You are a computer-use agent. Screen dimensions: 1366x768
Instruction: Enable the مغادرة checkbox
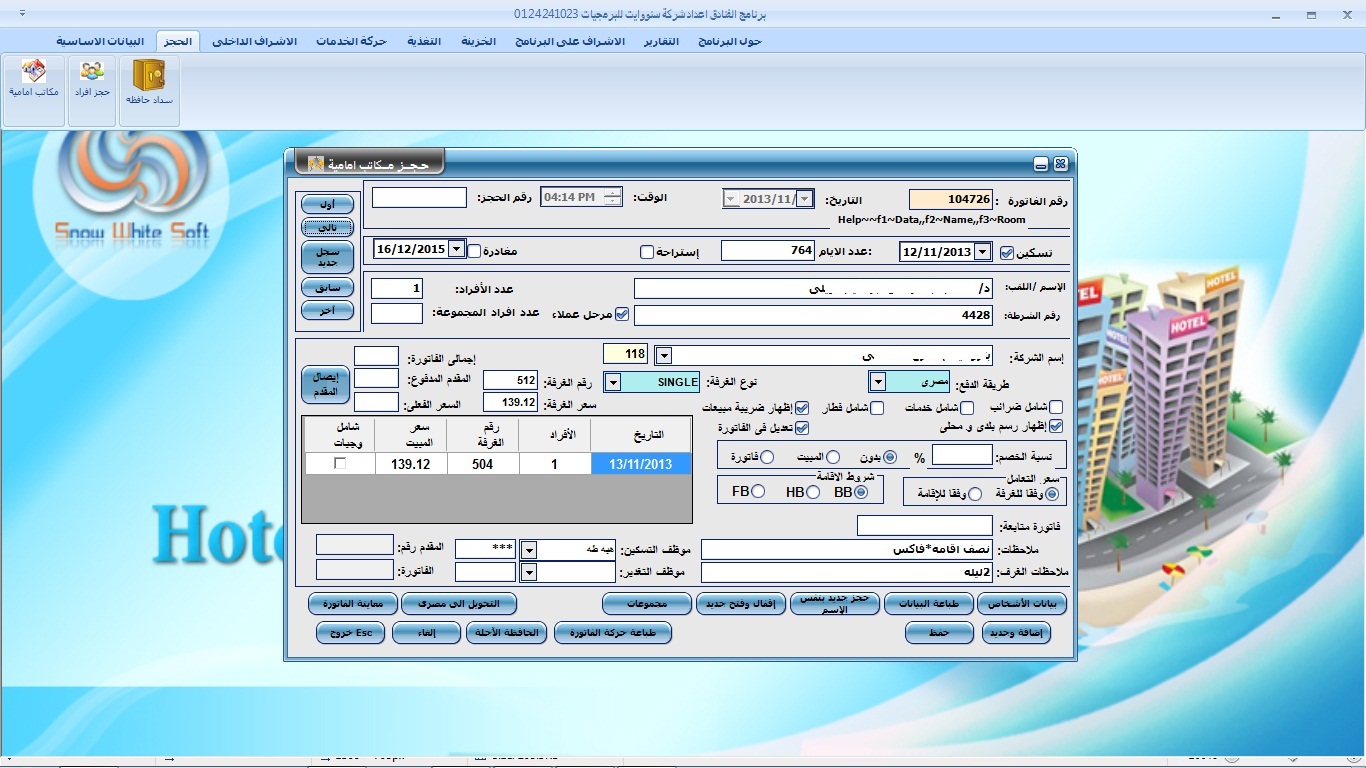475,251
